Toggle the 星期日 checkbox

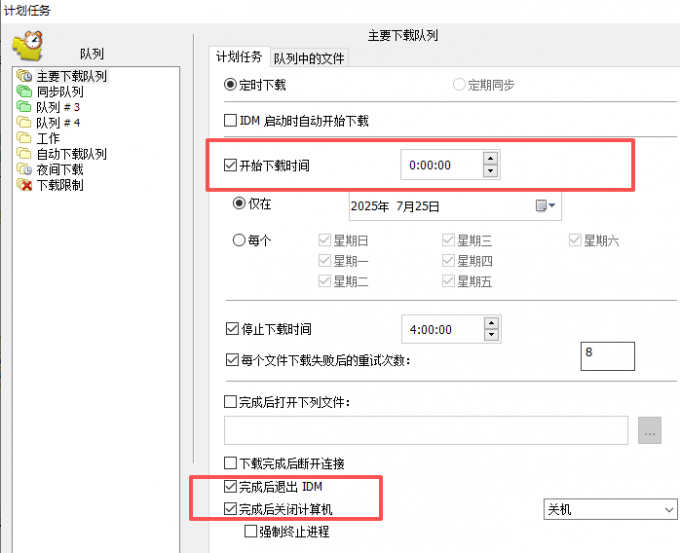coord(324,240)
